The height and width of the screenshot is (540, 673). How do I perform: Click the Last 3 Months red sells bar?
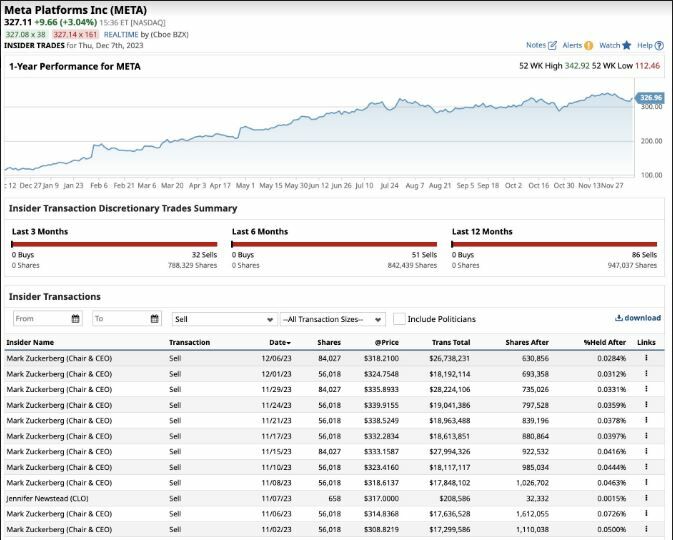(x=114, y=244)
